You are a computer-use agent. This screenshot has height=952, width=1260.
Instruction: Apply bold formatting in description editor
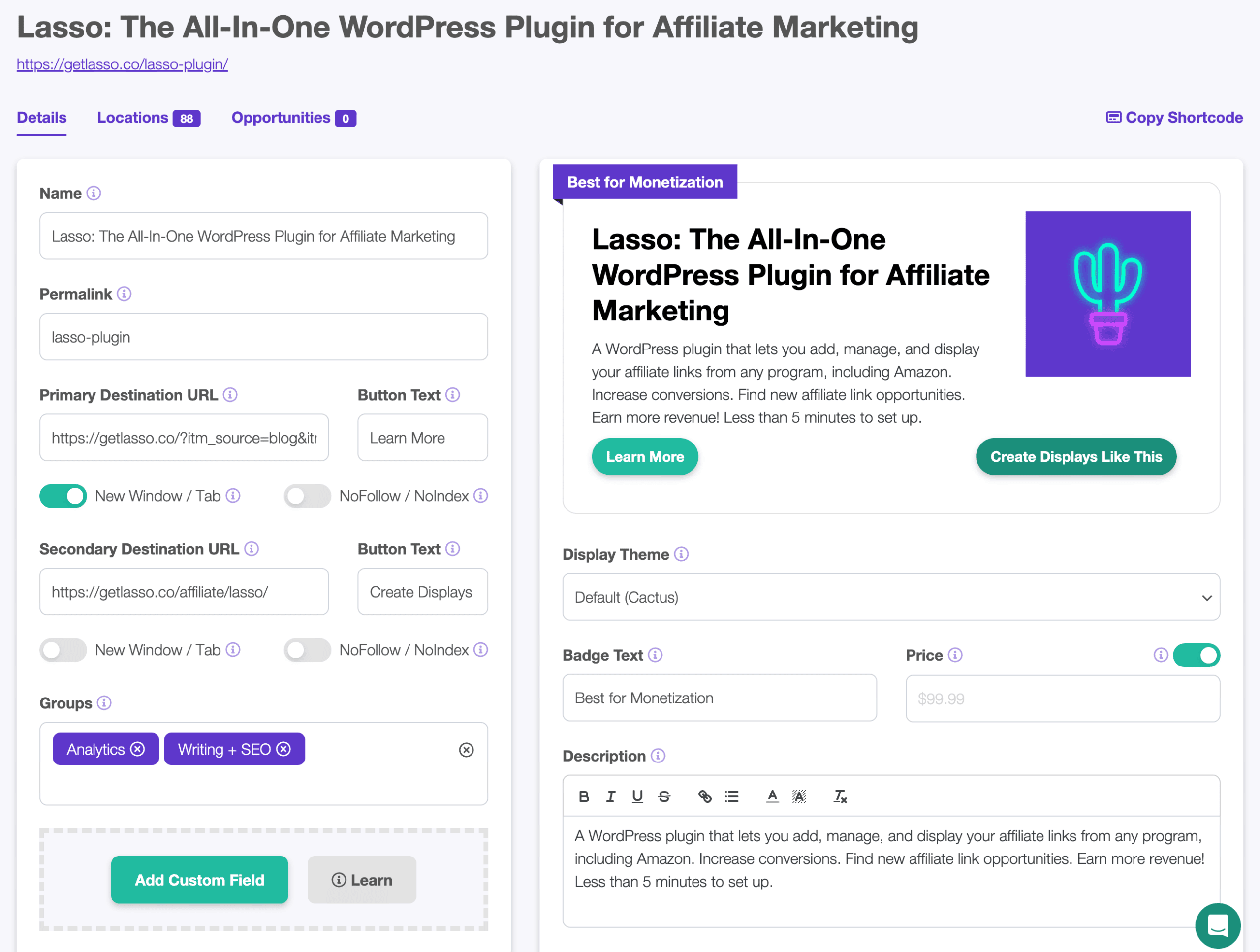coord(584,796)
